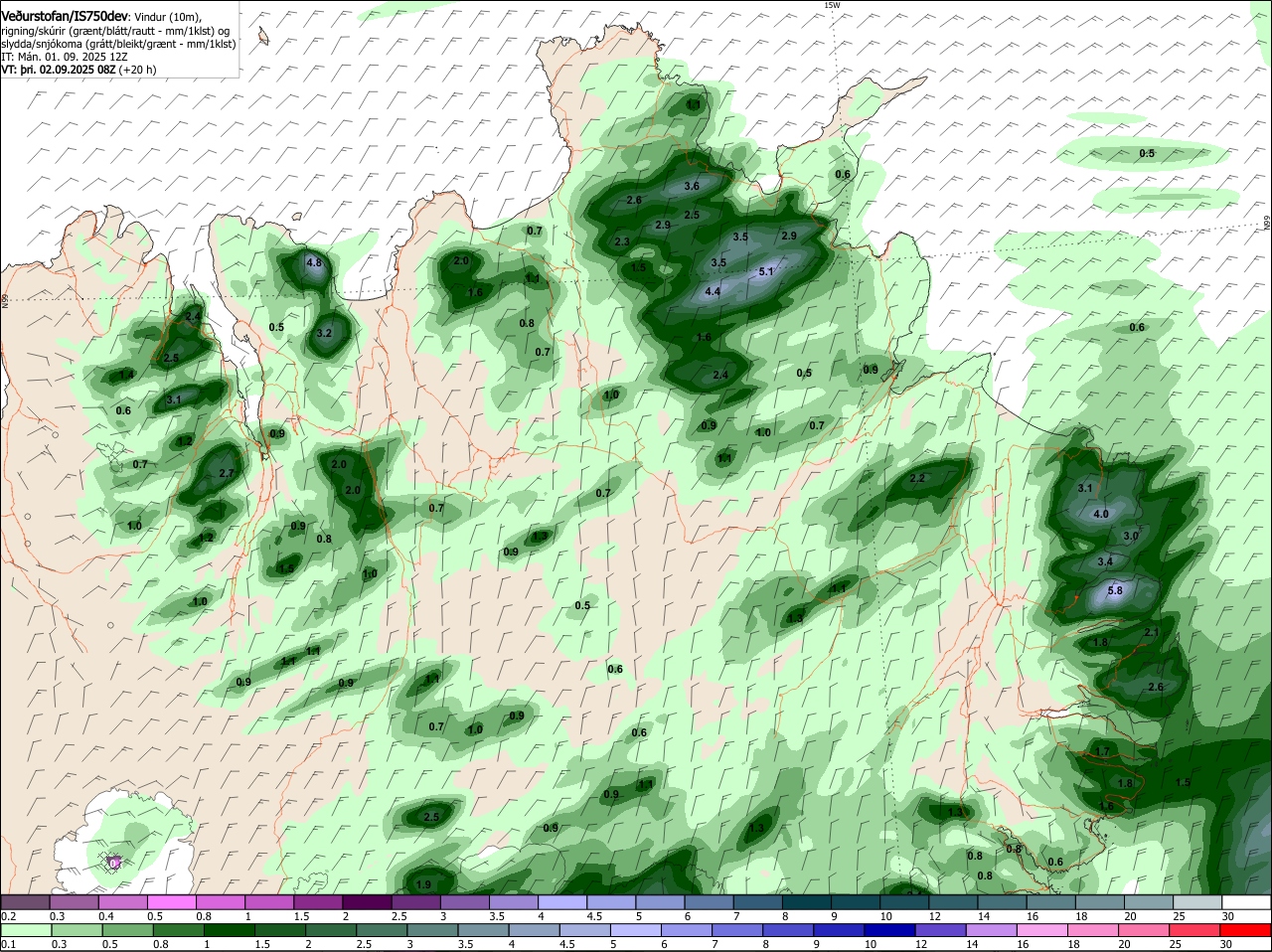Click the 4.0 precipitation value on the map

1101,514
